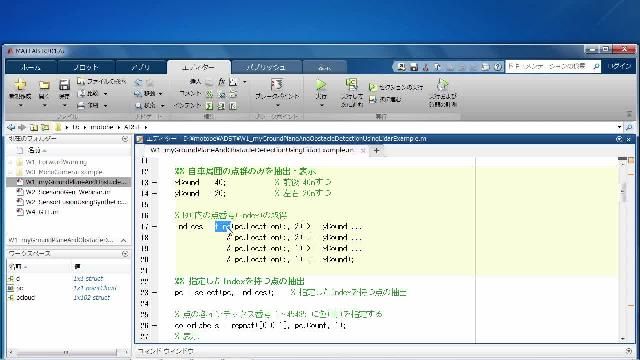Viewport: 640px width, 360px height.
Task: Add a new editor tab with plus
Action: 376,151
